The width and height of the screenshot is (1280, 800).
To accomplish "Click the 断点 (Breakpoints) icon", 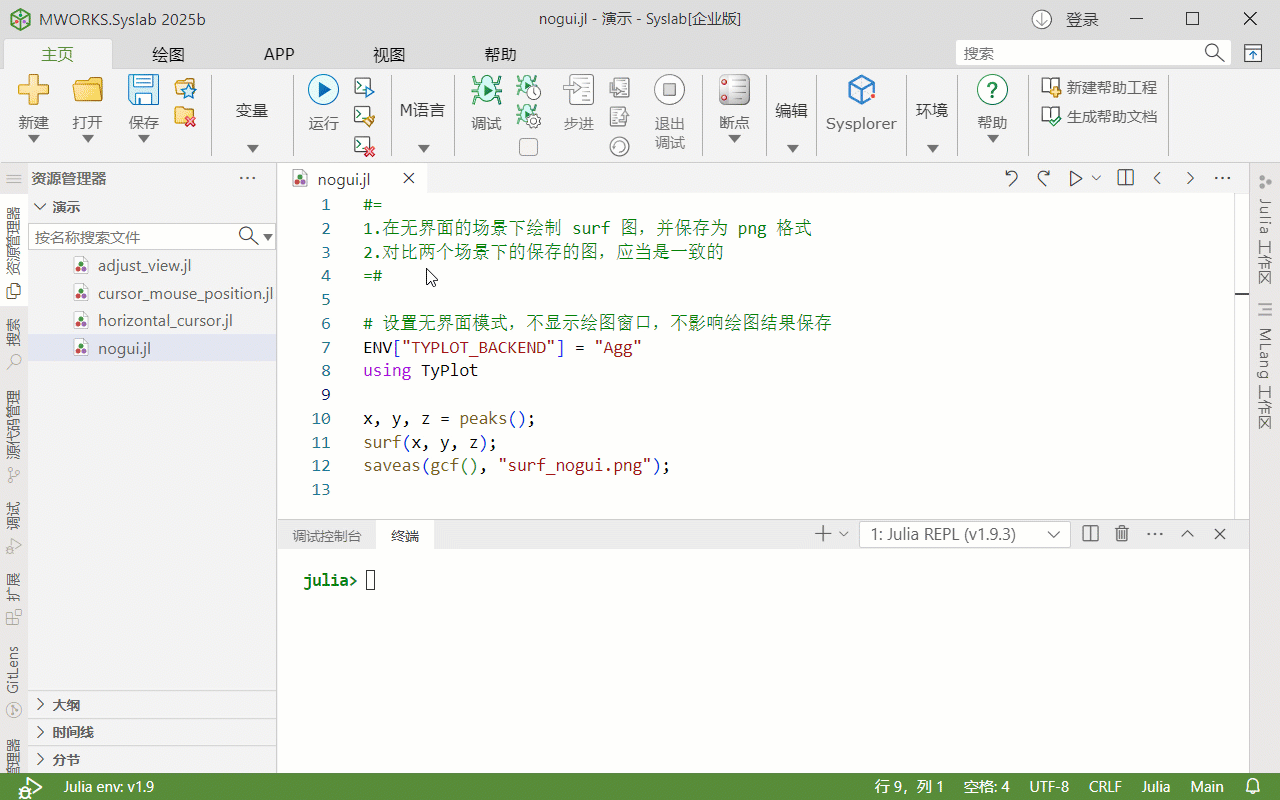I will point(734,90).
